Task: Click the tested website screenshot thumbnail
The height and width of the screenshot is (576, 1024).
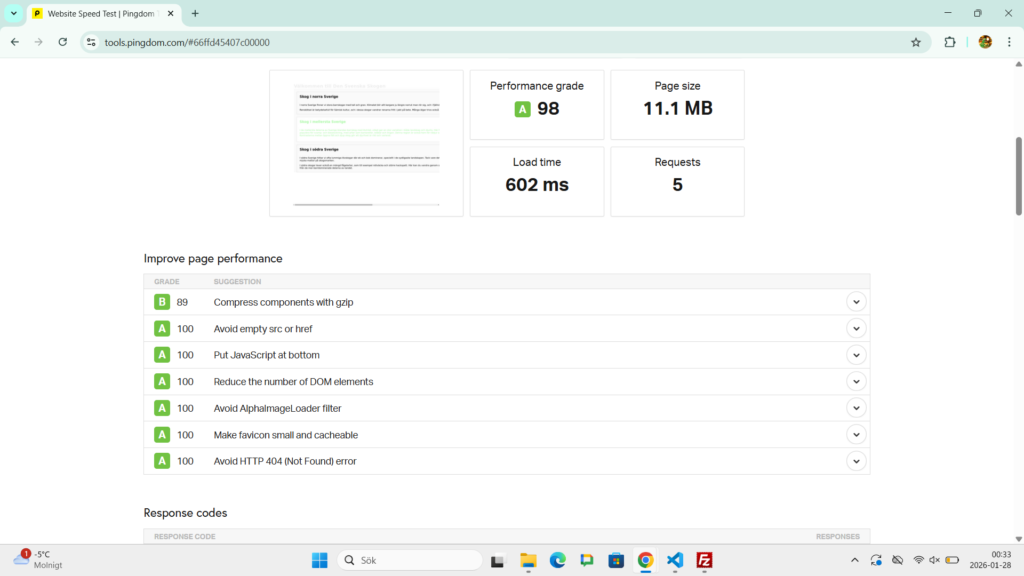Action: 366,142
